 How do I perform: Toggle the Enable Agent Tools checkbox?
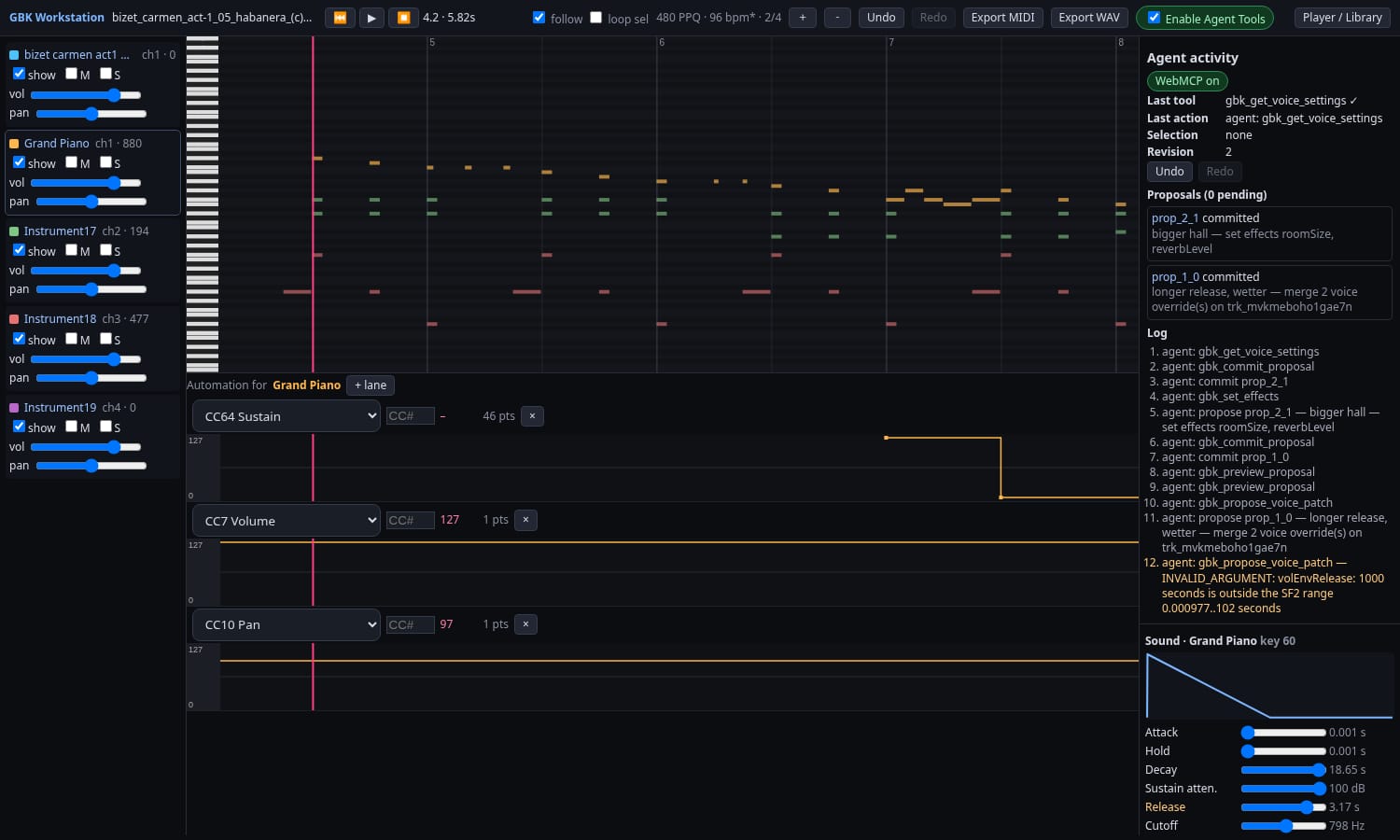click(1154, 18)
